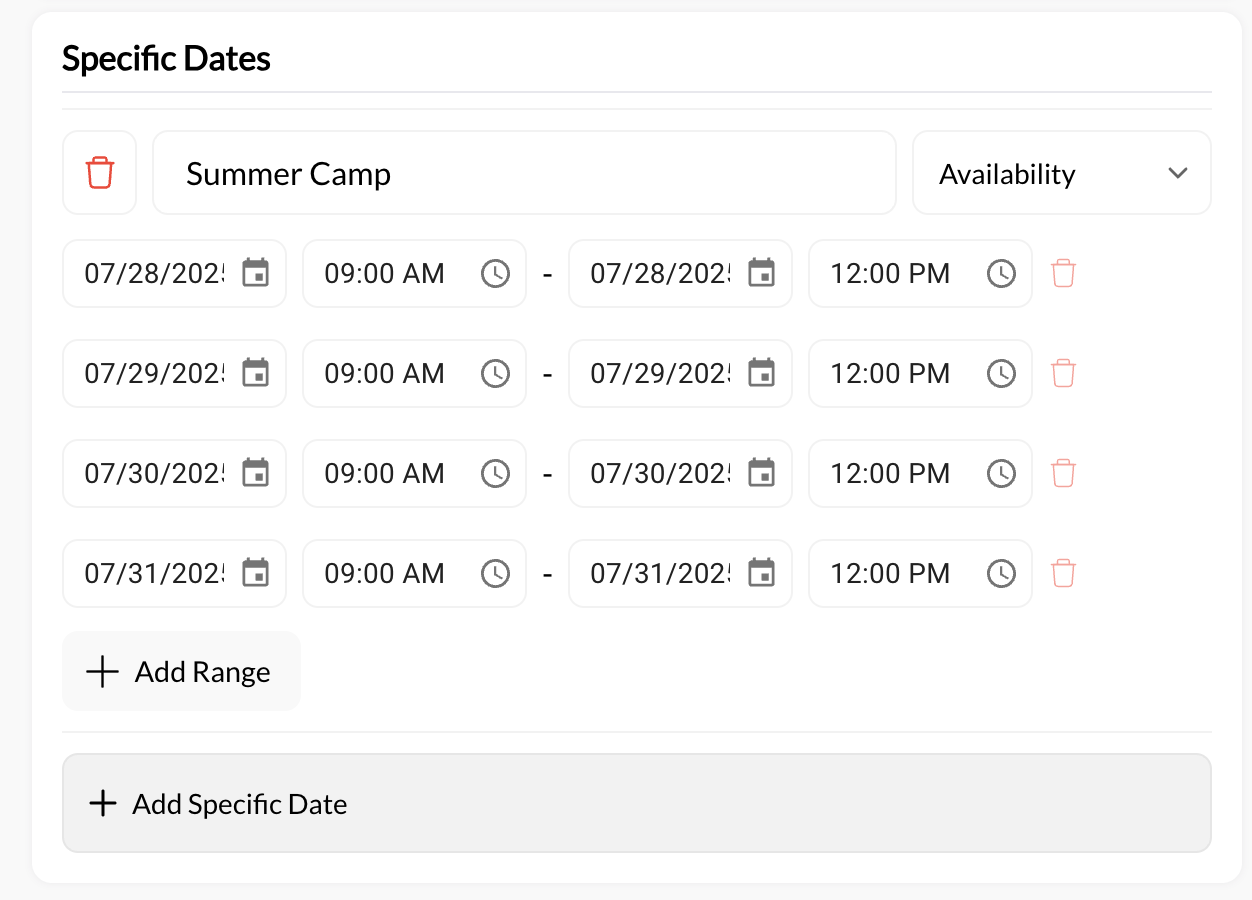Viewport: 1252px width, 900px height.
Task: Open the calendar picker for 07/28/2025 start date
Action: (257, 273)
